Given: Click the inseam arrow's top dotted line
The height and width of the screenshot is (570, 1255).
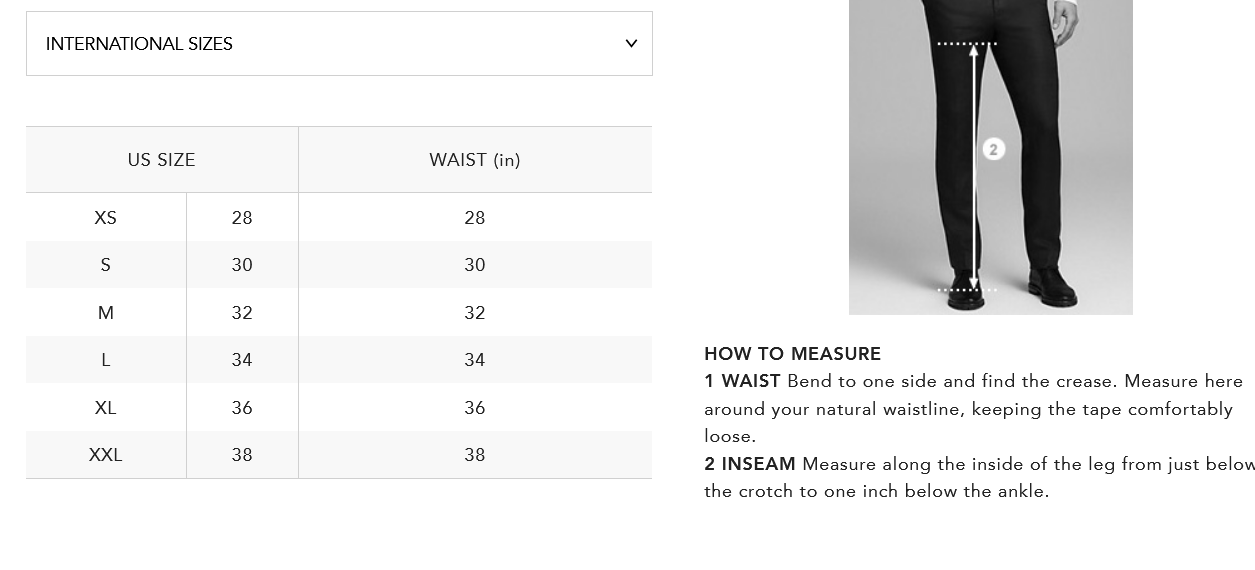Looking at the screenshot, I should (x=966, y=44).
